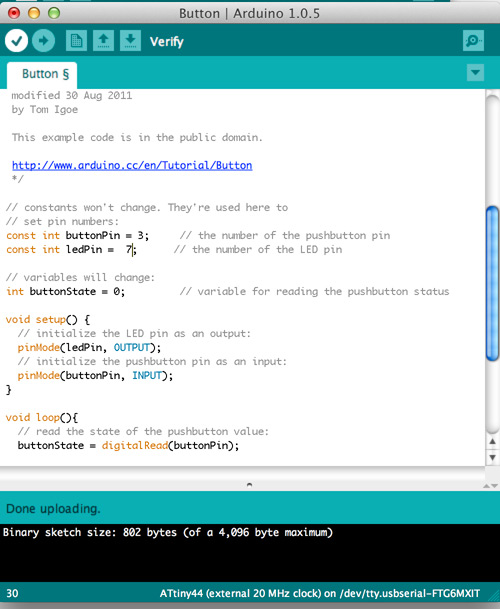Click the green zoom window button
The image size is (500, 609).
54,13
